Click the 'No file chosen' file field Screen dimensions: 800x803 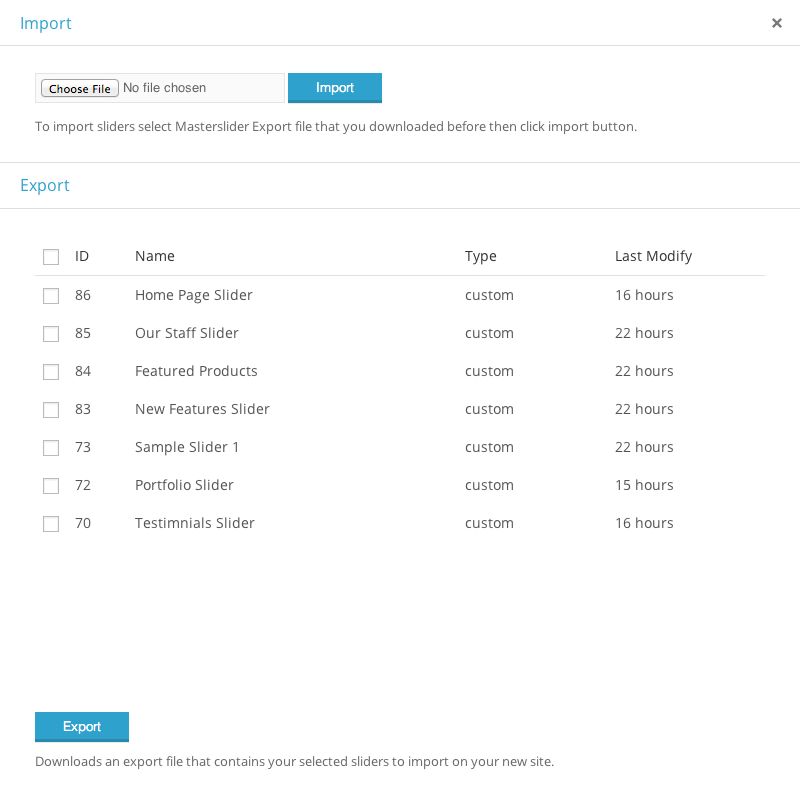[x=200, y=88]
